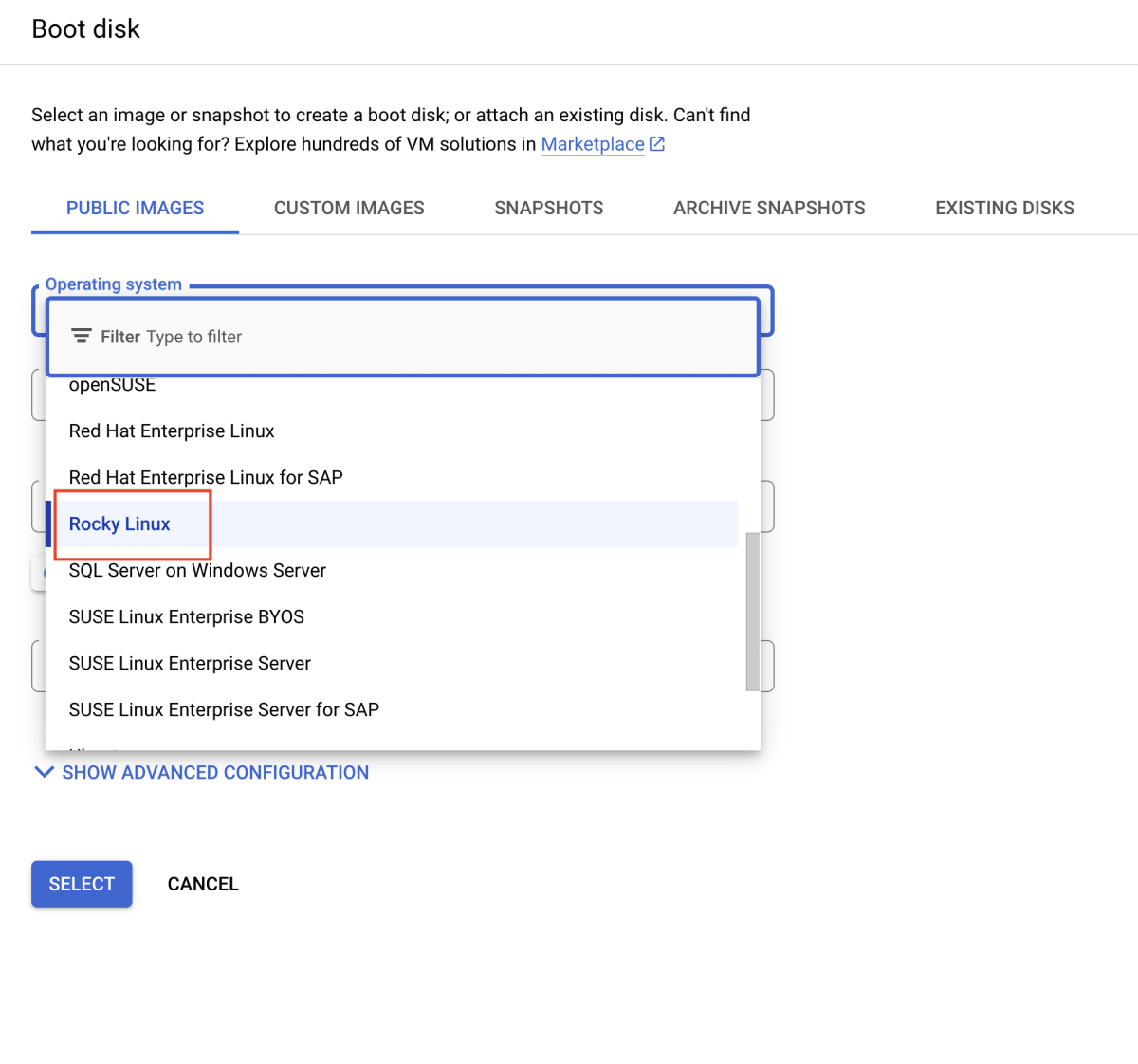Expand Show Advanced Configuration
The image size is (1138, 1064).
(201, 773)
